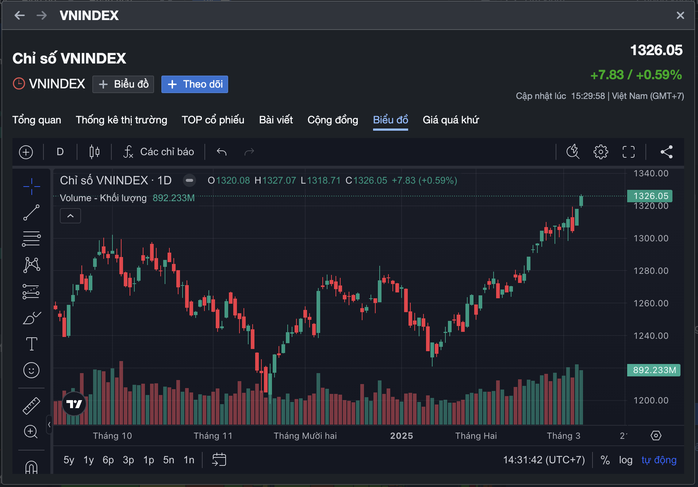This screenshot has width=698, height=487.
Task: Click the 892.233M volume axis label
Action: 653,370
